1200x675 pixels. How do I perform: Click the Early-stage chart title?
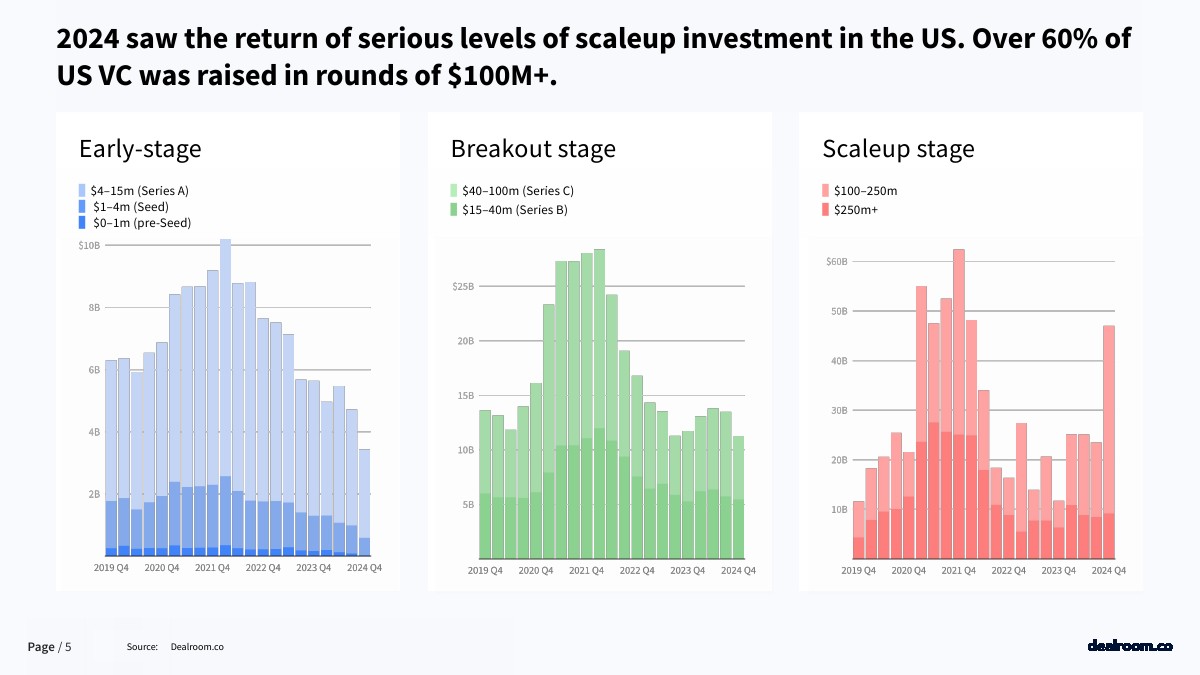point(140,149)
